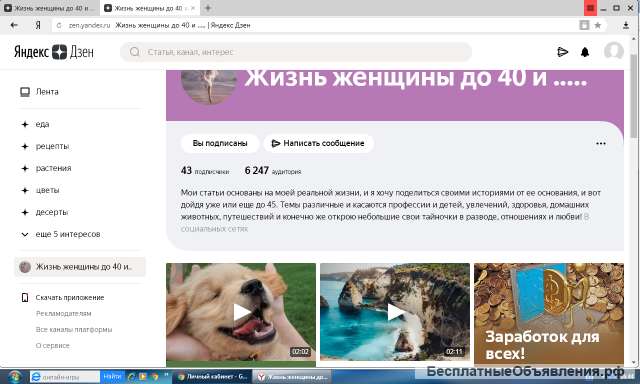Open a new tab with the plus button

(208, 8)
